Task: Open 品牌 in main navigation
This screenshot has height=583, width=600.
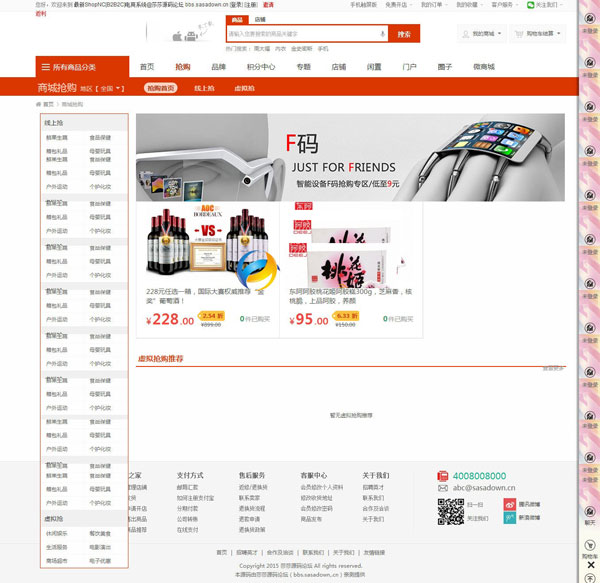Action: (218, 67)
